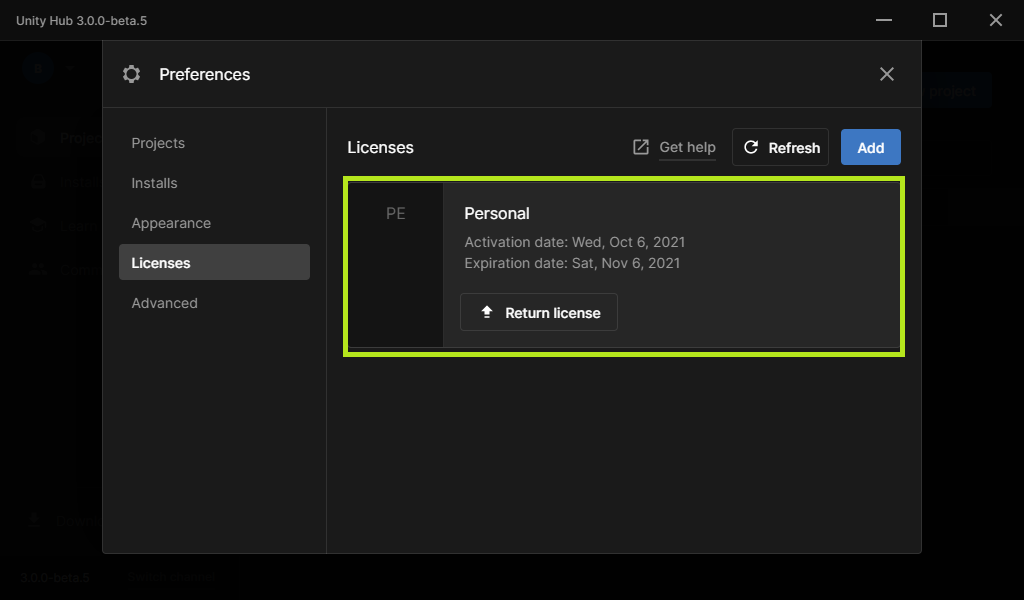The width and height of the screenshot is (1024, 600).
Task: Click the Activation date text
Action: [575, 242]
